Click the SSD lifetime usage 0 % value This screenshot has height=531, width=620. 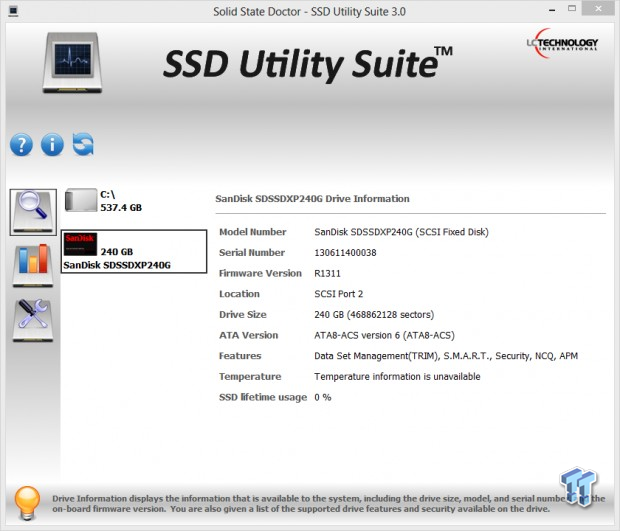(x=323, y=397)
